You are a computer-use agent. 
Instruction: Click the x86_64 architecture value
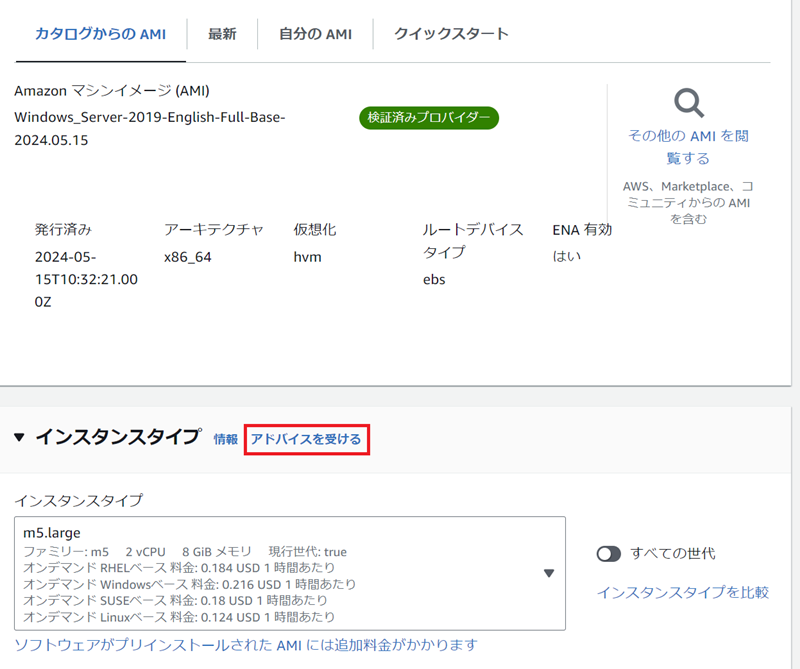188,257
